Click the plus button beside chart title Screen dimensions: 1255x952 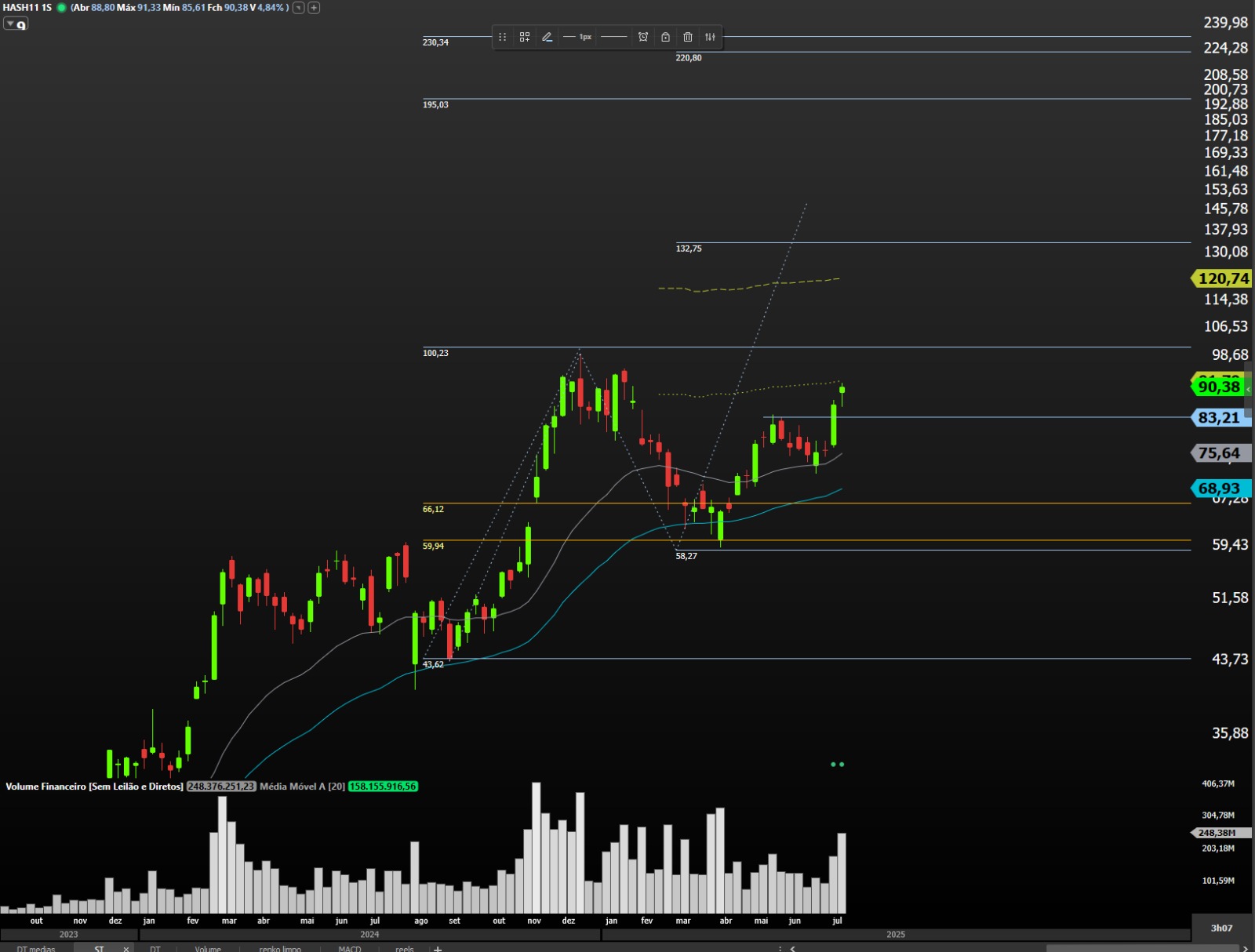click(x=314, y=8)
